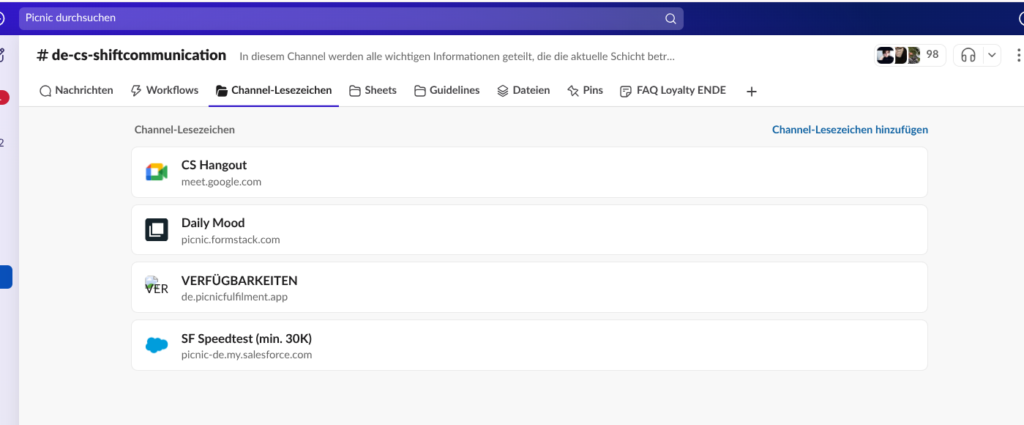Click the Google Meet icon for CS Hangout

pyautogui.click(x=156, y=172)
